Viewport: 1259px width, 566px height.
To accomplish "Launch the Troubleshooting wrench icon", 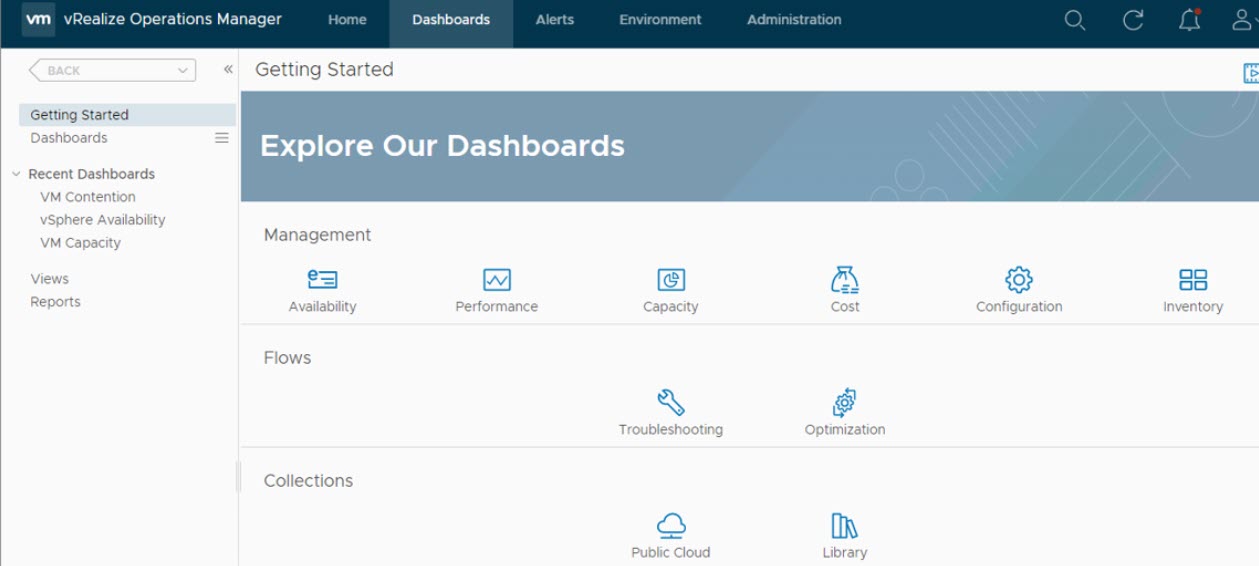I will click(x=670, y=402).
